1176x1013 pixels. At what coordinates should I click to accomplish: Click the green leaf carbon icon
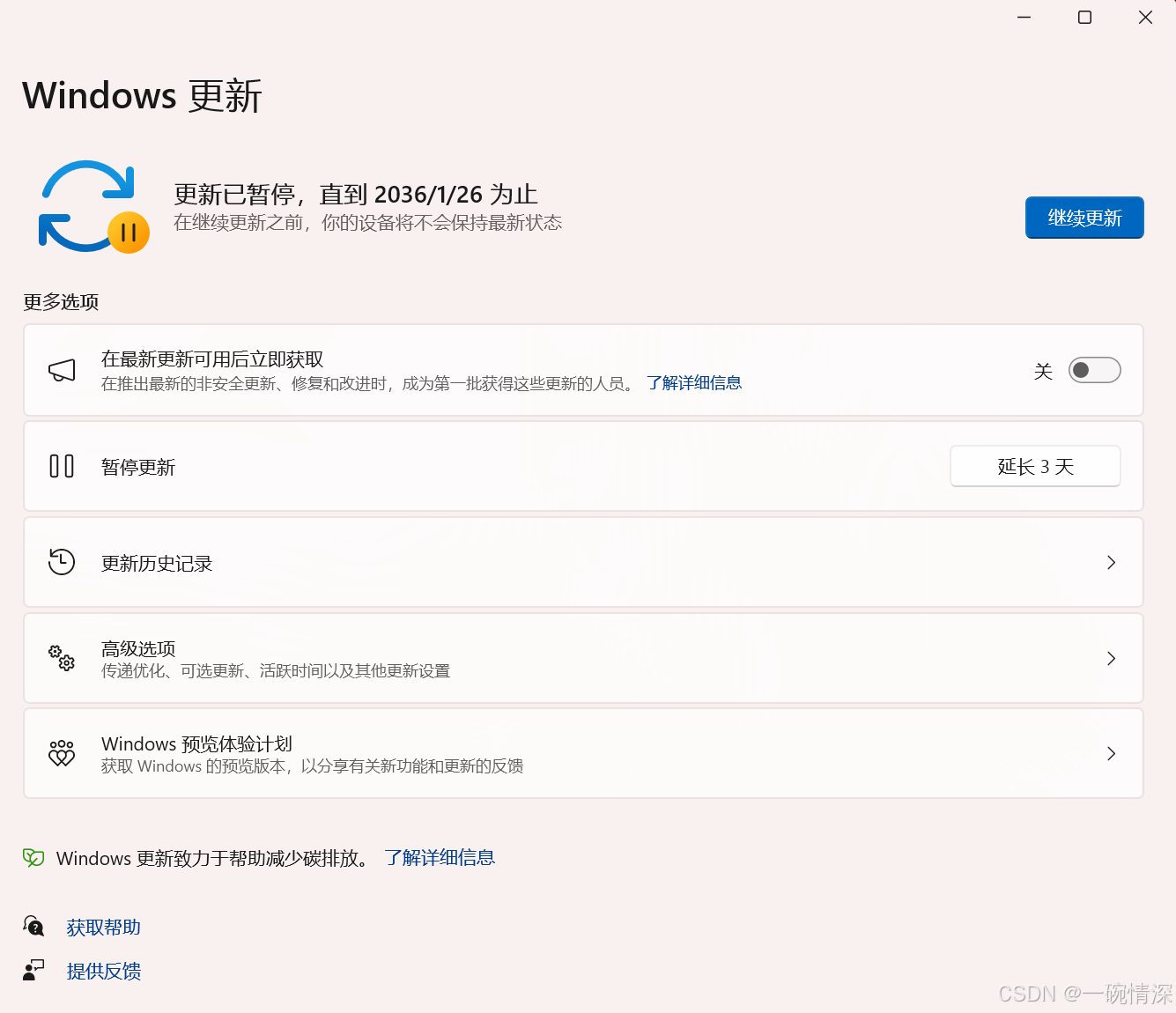point(33,858)
